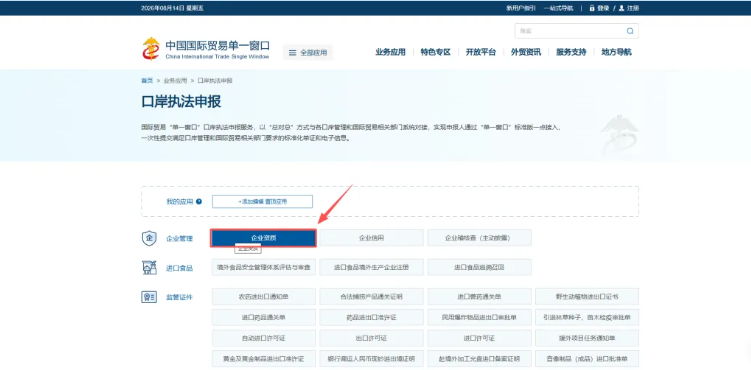This screenshot has width=751, height=370.
Task: Open the 一站式导航 link in top bar
Action: tap(558, 8)
